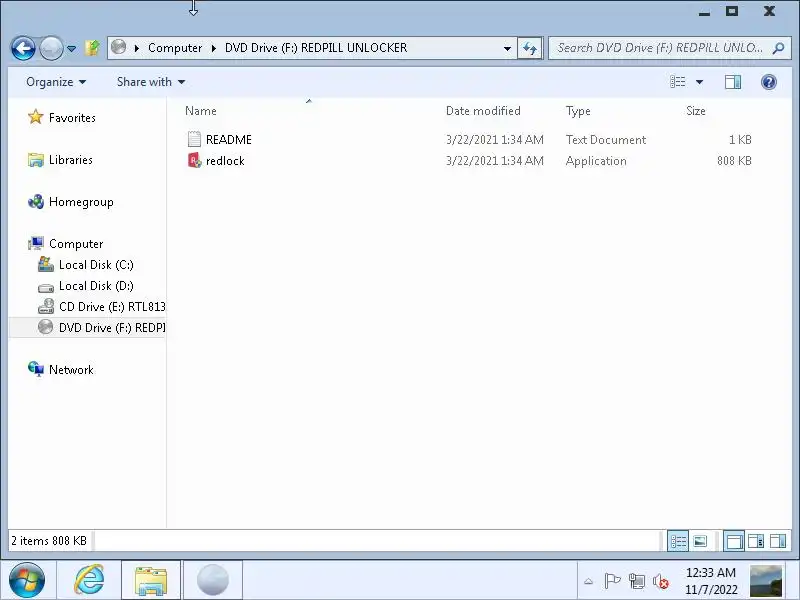Select the first pane layout button in status bar
This screenshot has height=600, width=800.
734,541
